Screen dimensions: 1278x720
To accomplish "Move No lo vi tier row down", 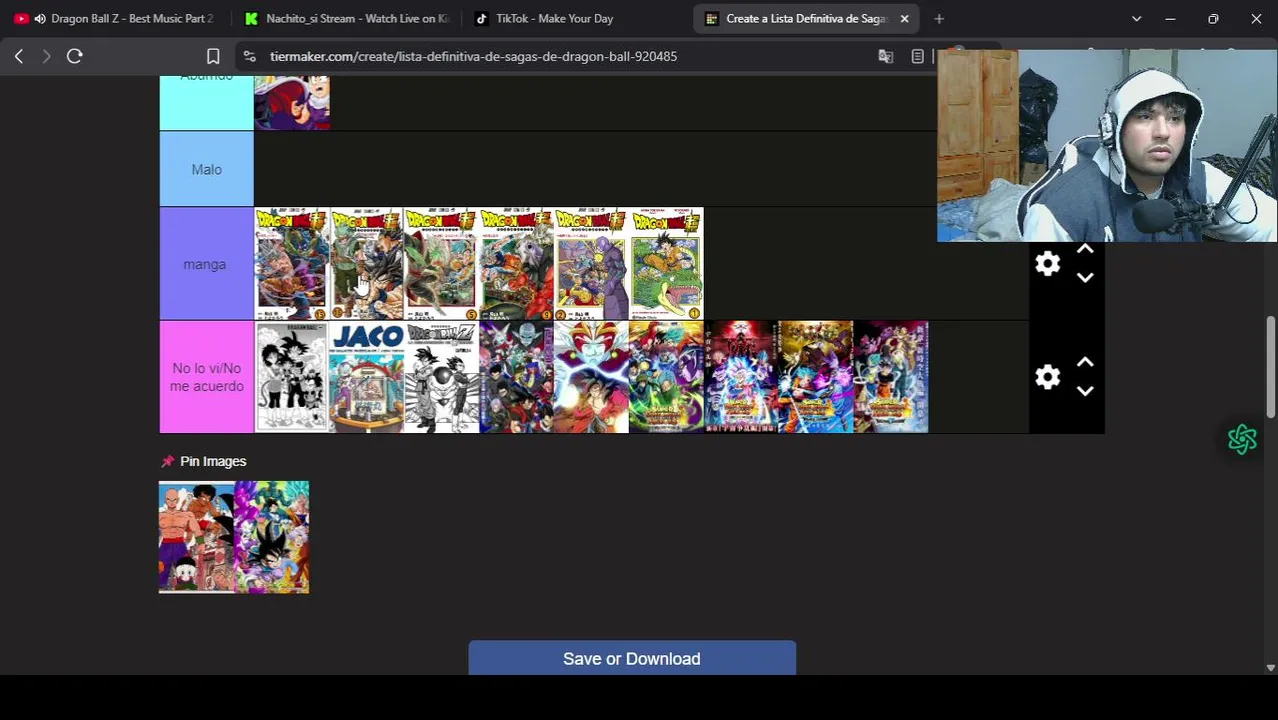I will click(1085, 391).
